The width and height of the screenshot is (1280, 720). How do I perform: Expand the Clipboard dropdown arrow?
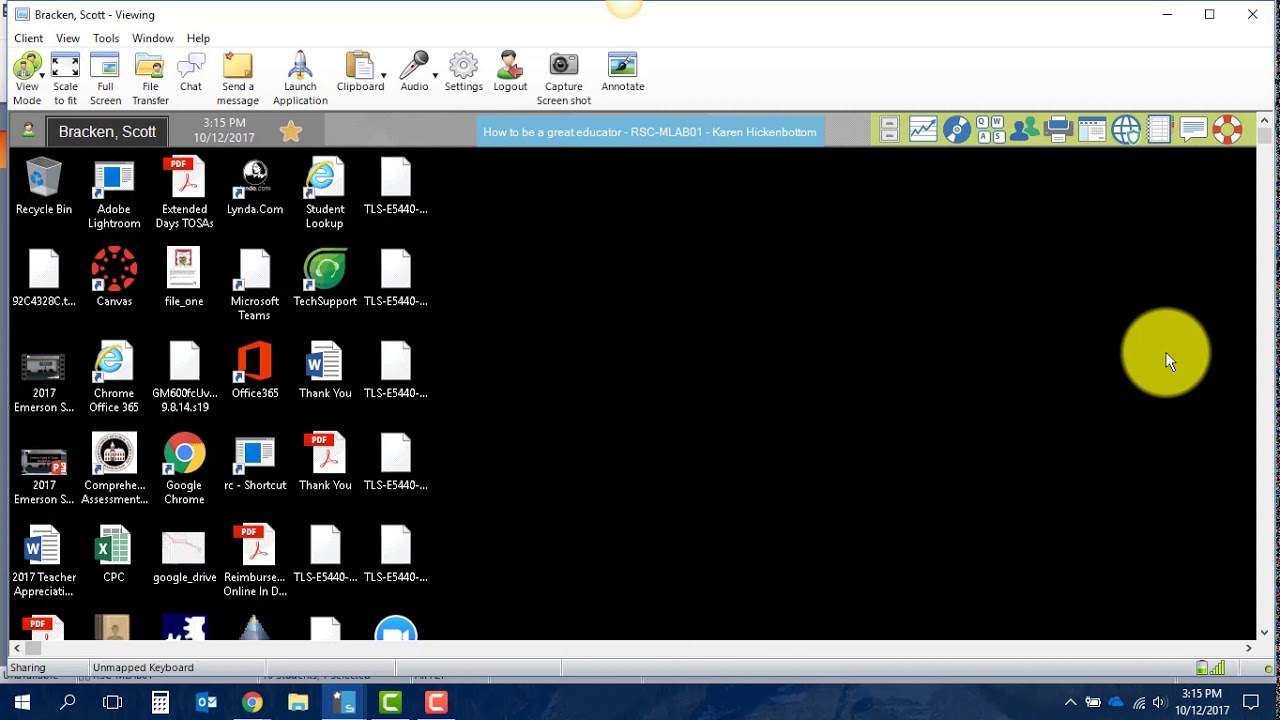383,76
